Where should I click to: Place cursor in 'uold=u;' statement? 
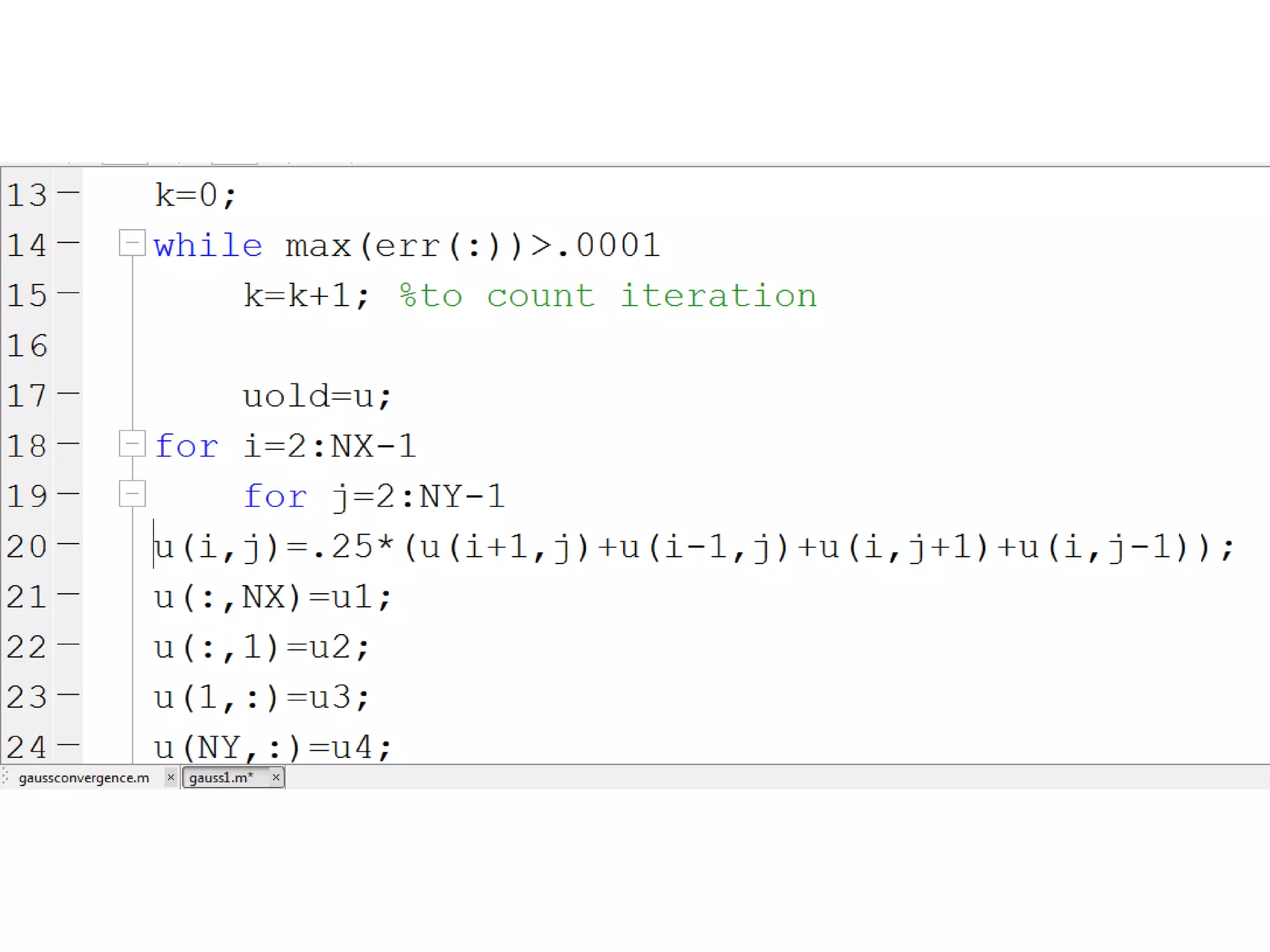[x=316, y=397]
